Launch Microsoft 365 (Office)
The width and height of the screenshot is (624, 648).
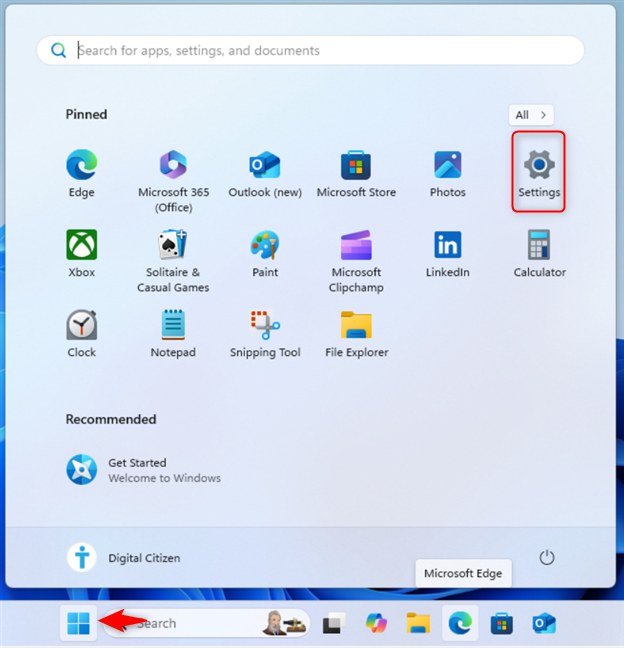pyautogui.click(x=173, y=181)
